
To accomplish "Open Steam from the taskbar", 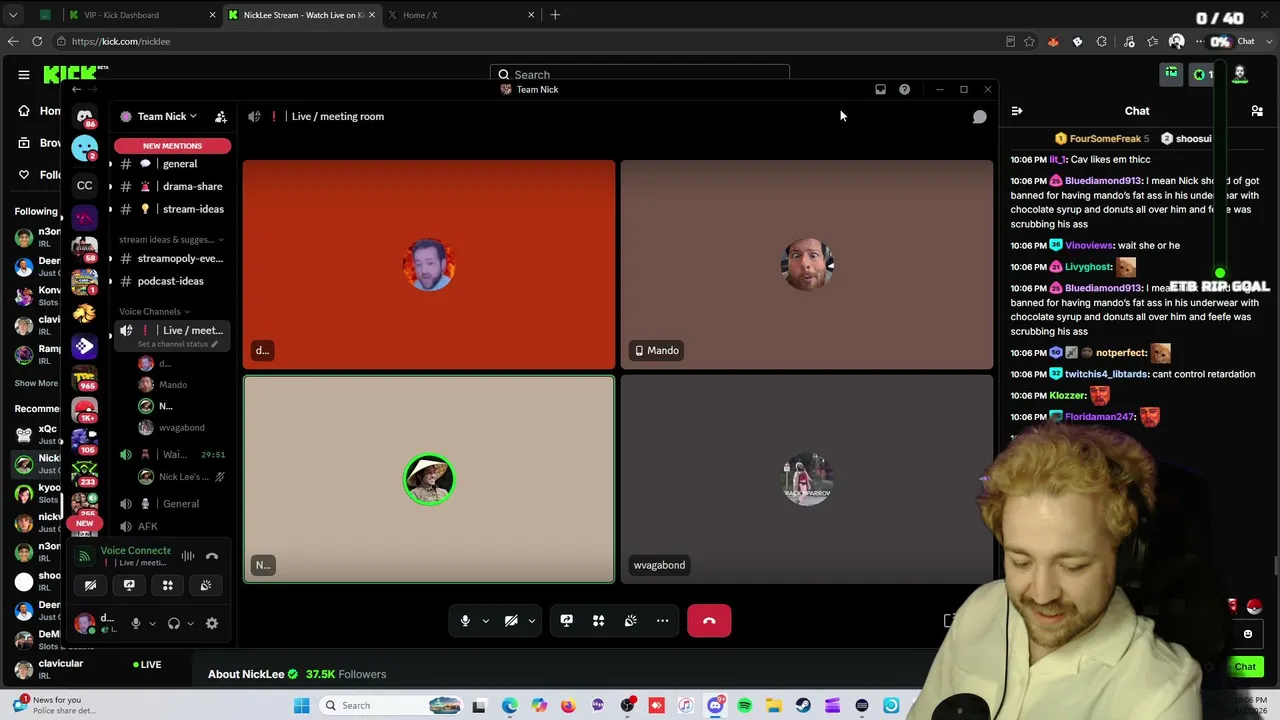I will [803, 706].
